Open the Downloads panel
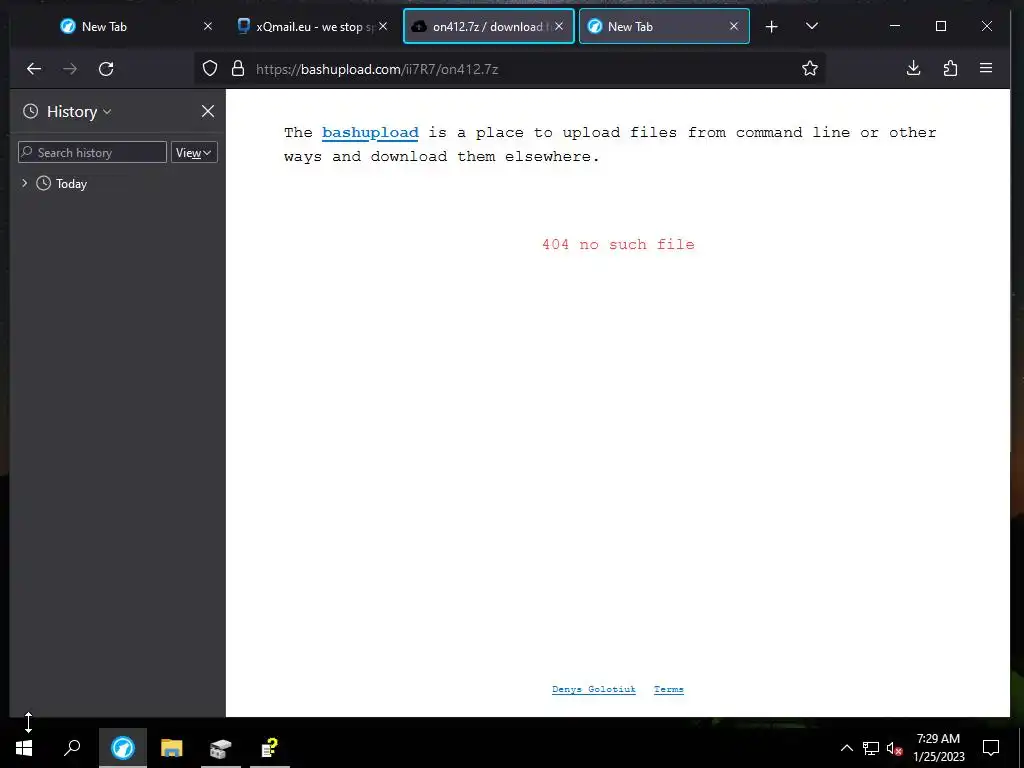Screen dimensions: 1024x768 coord(914,68)
